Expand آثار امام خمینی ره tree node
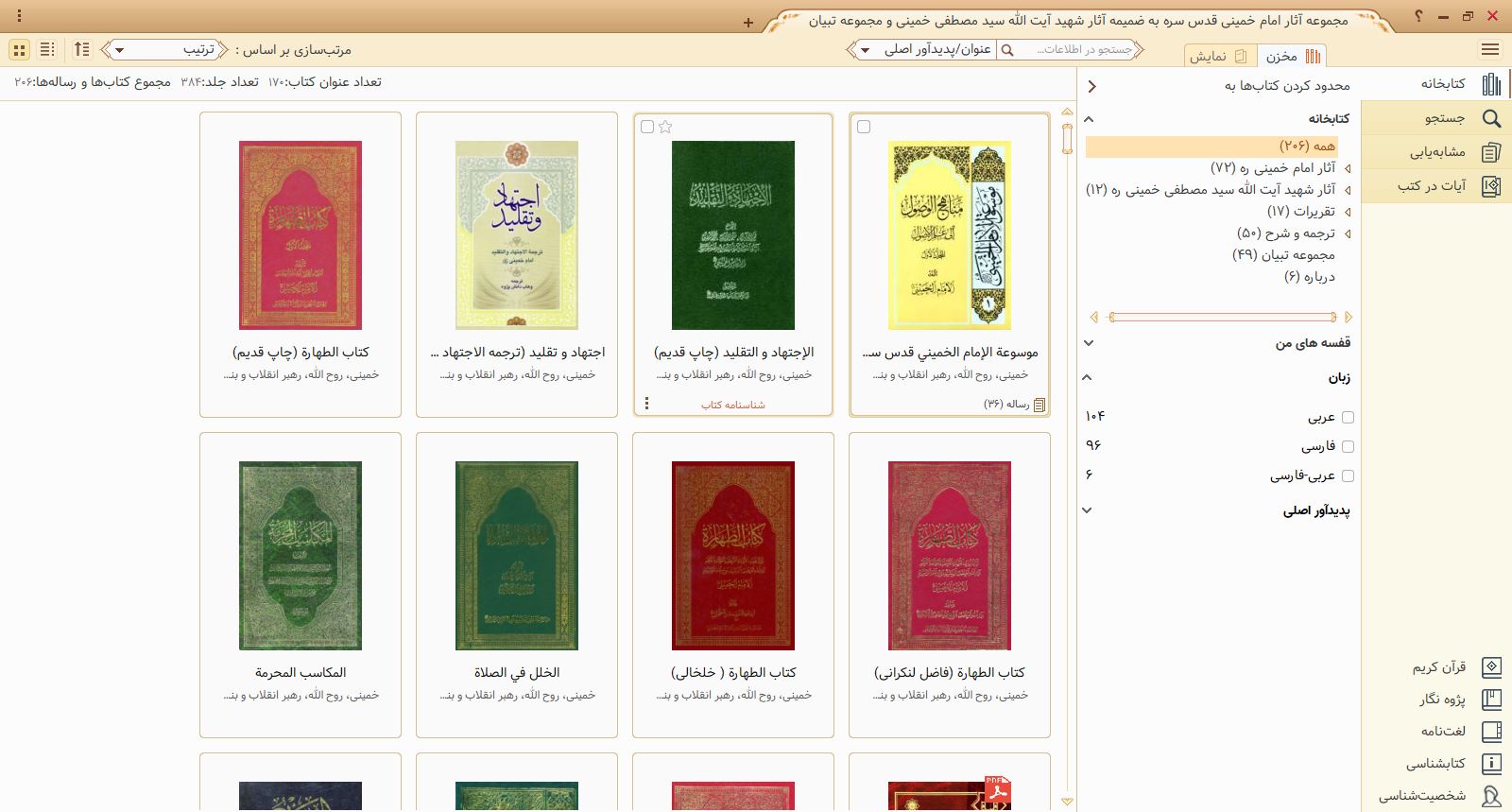The height and width of the screenshot is (812, 1512). pyautogui.click(x=1347, y=168)
